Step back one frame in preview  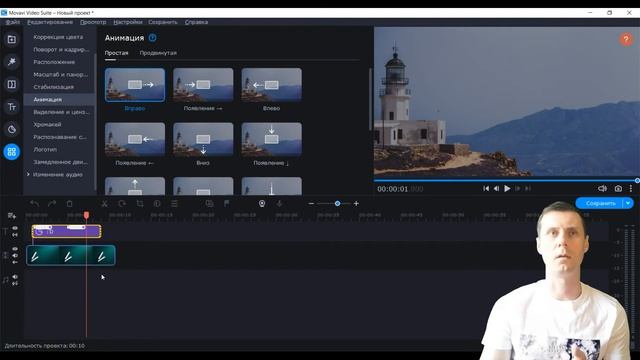pyautogui.click(x=496, y=189)
